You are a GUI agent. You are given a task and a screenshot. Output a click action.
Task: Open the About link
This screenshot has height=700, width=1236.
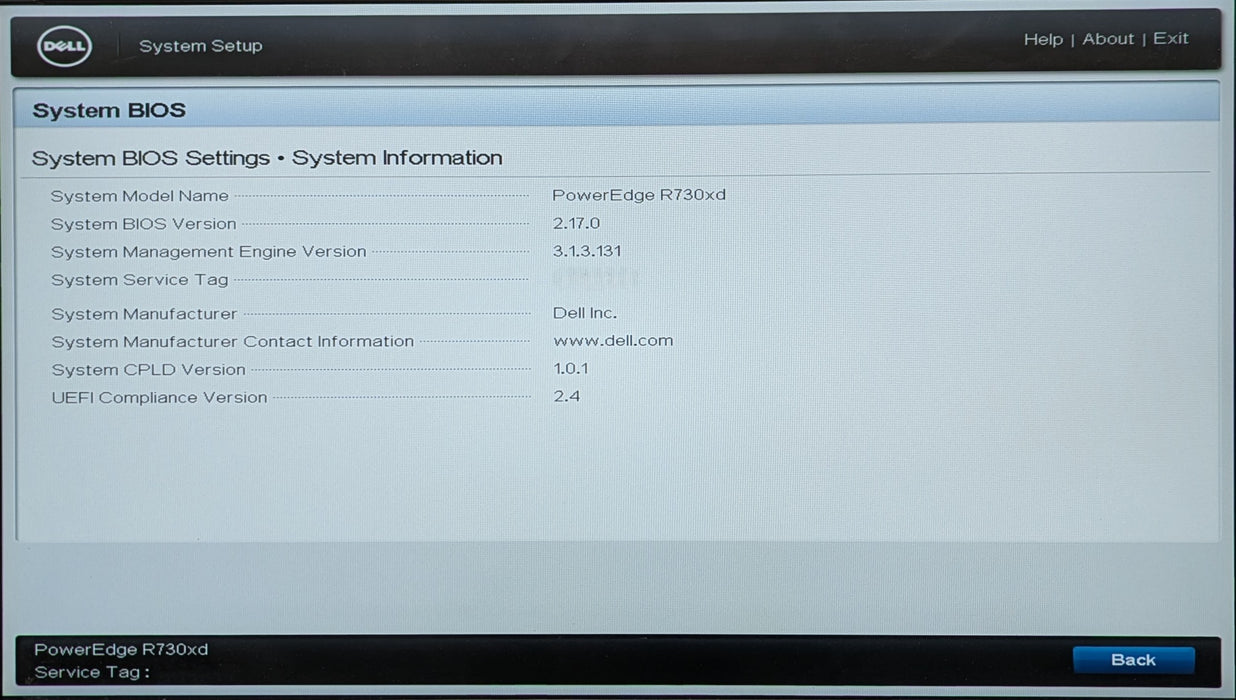[x=1108, y=39]
